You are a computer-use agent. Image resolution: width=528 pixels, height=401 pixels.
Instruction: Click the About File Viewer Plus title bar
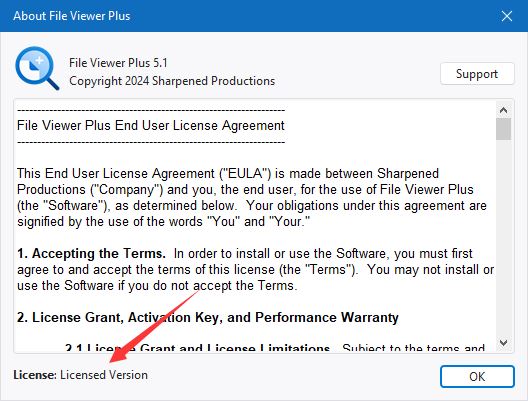click(236, 16)
